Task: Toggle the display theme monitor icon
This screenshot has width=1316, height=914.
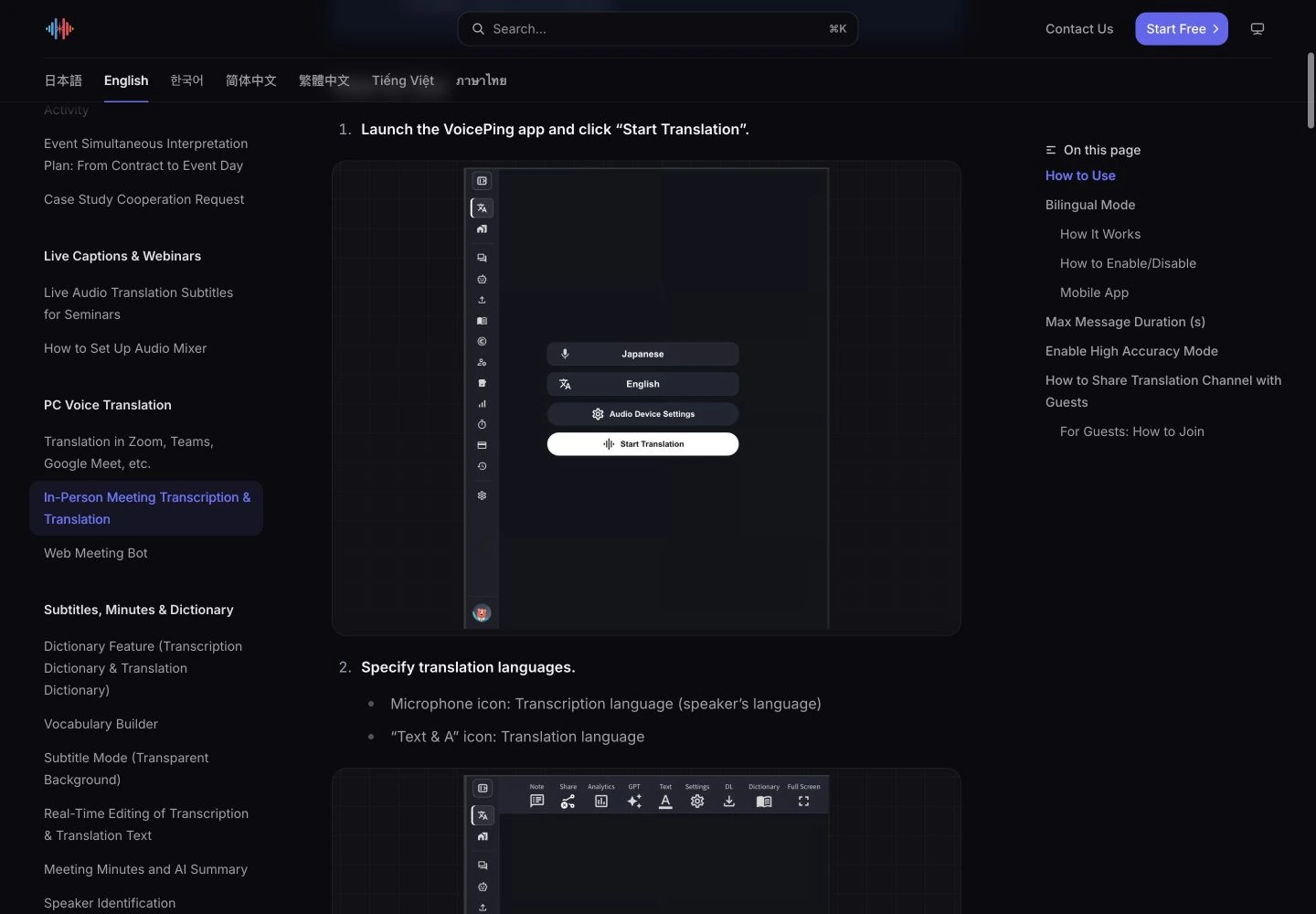Action: point(1258,29)
